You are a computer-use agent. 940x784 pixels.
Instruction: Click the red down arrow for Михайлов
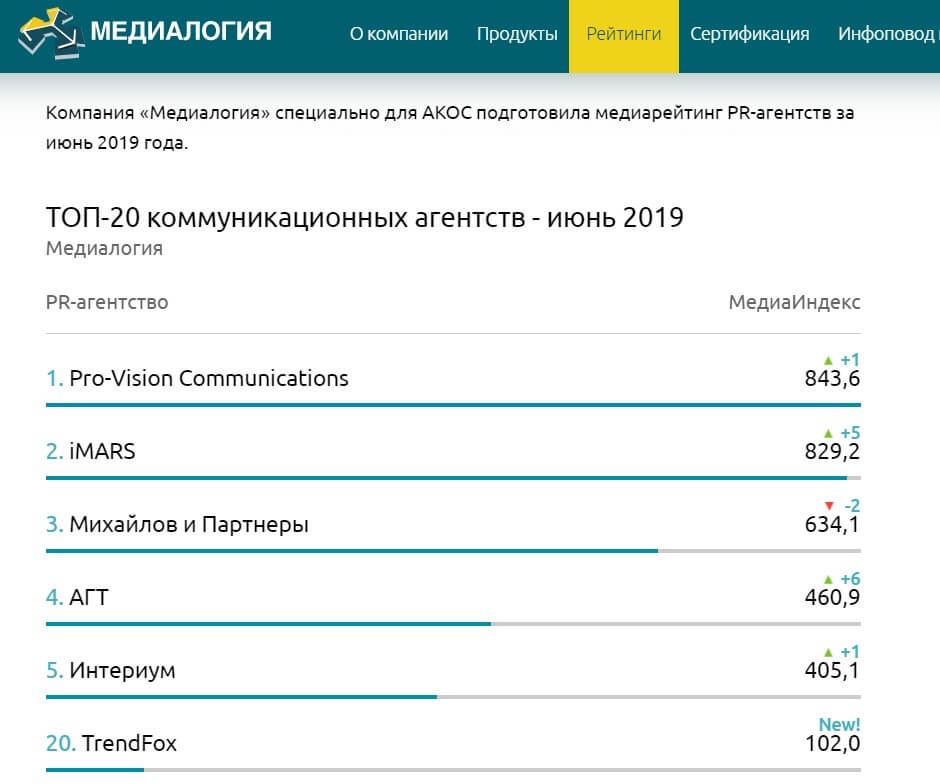829,506
